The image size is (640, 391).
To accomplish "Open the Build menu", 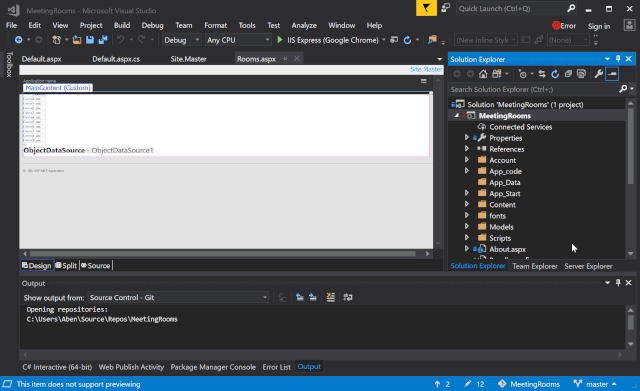I will click(122, 25).
